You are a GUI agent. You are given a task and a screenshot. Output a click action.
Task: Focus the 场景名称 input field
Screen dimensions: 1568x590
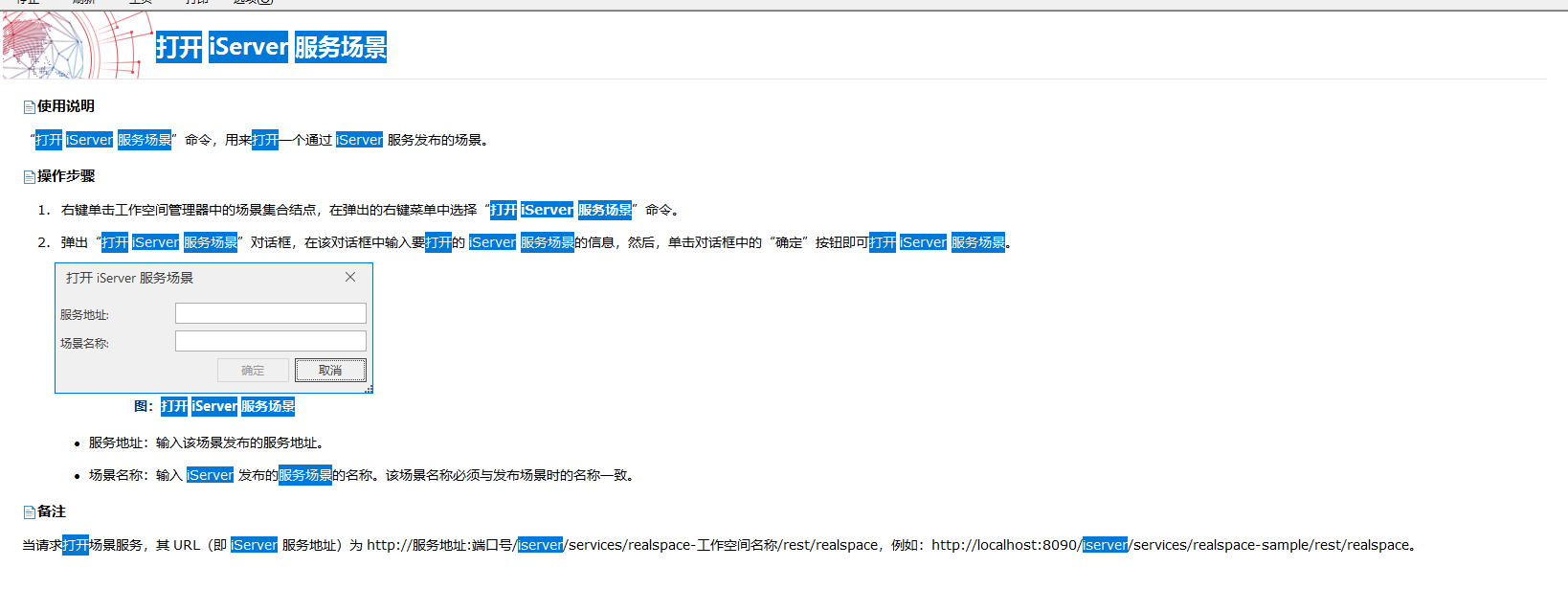point(271,341)
